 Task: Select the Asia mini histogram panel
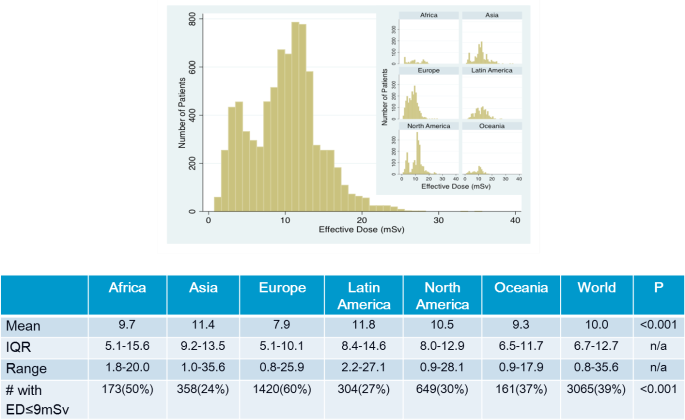pos(491,39)
